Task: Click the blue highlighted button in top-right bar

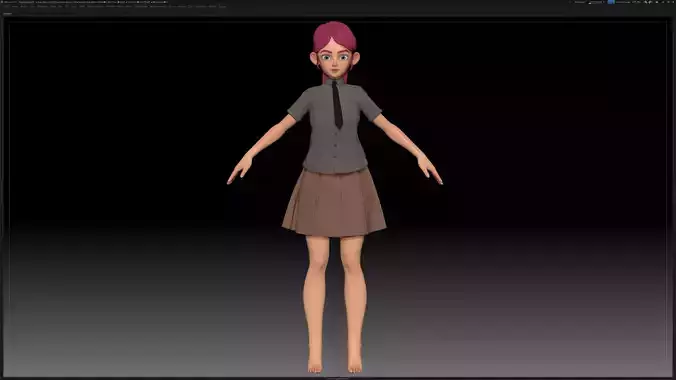Action: [x=611, y=2]
